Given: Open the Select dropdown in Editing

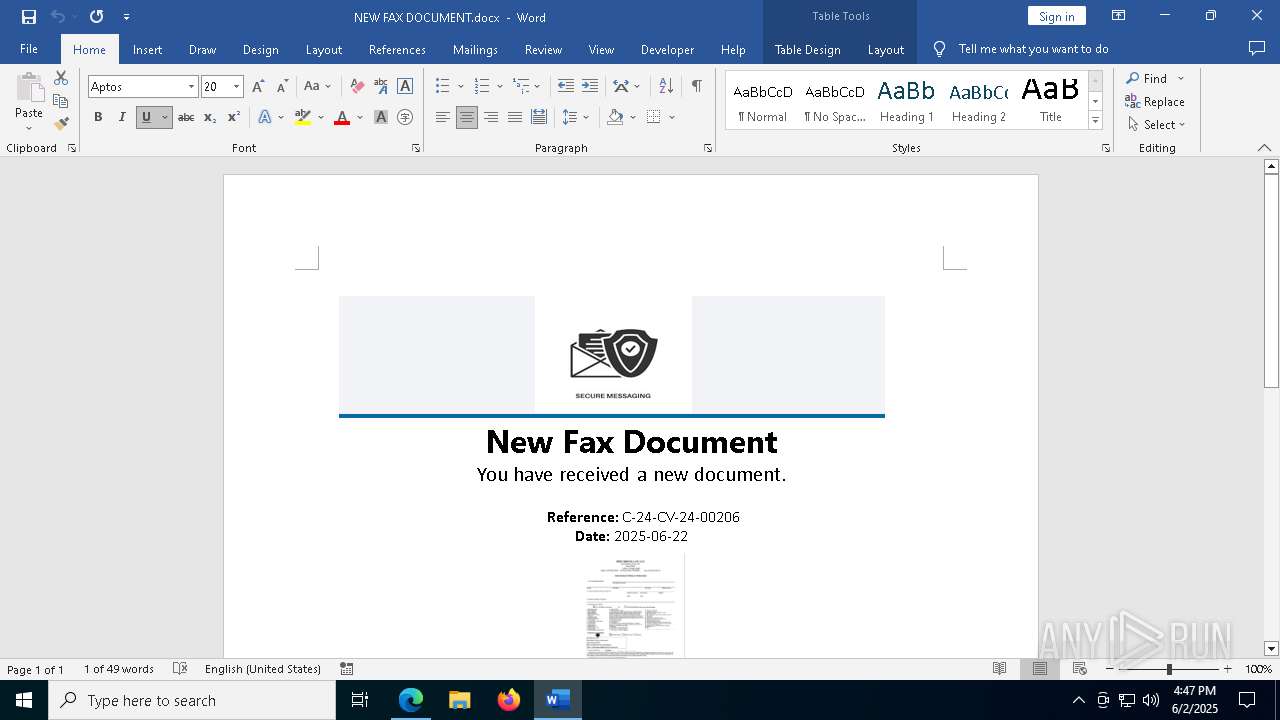Looking at the screenshot, I should click(1157, 125).
